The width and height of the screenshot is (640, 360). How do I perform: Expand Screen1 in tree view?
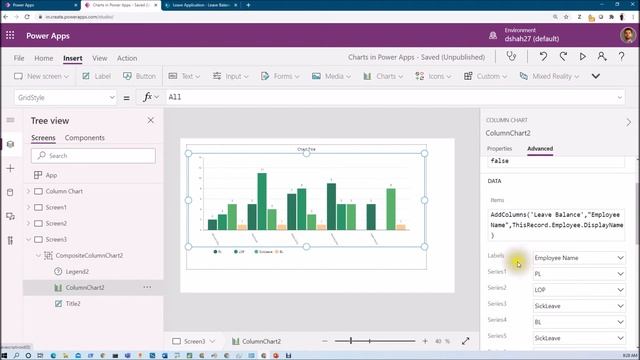pos(29,207)
